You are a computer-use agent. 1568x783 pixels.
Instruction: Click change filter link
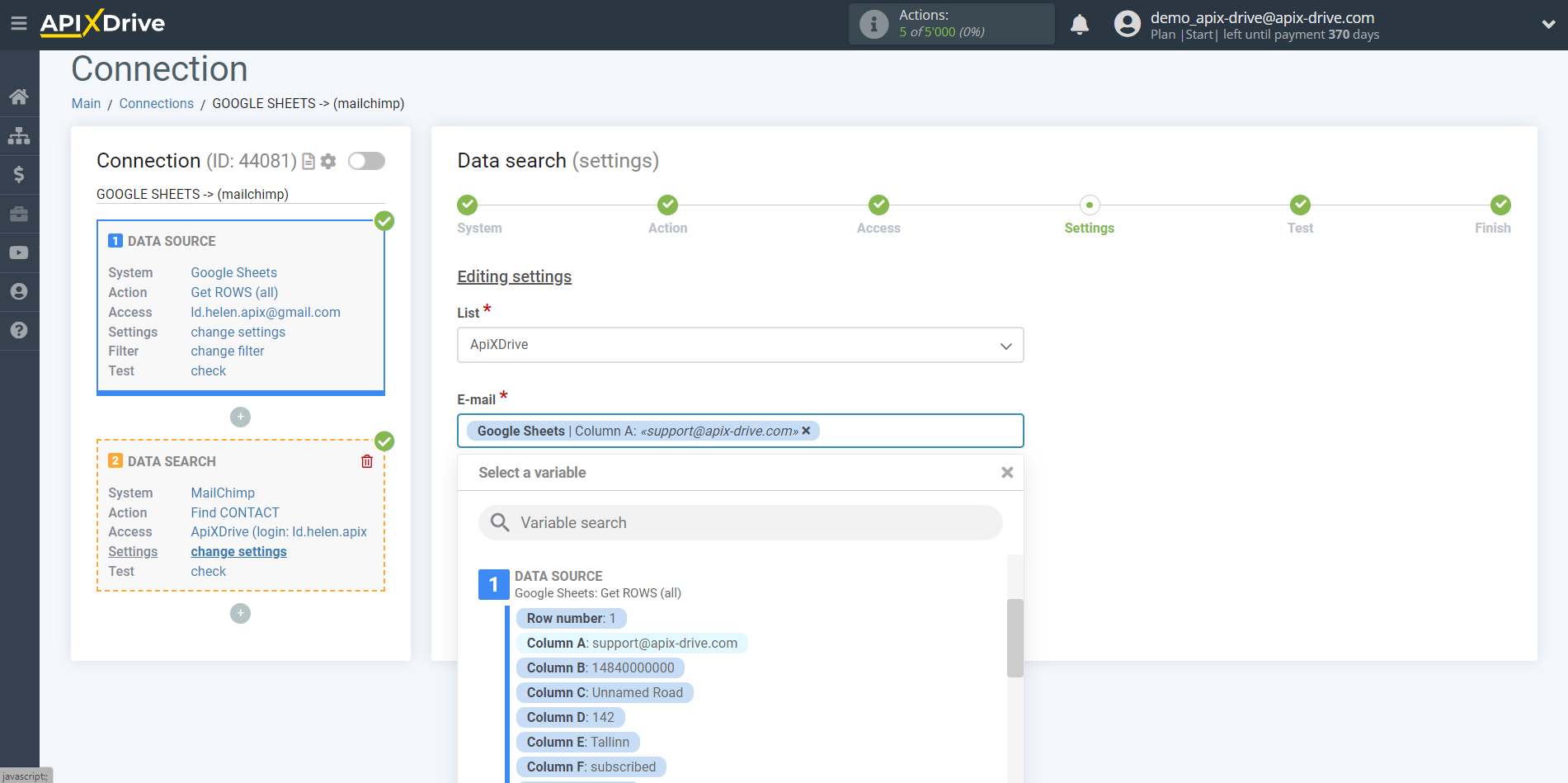227,351
